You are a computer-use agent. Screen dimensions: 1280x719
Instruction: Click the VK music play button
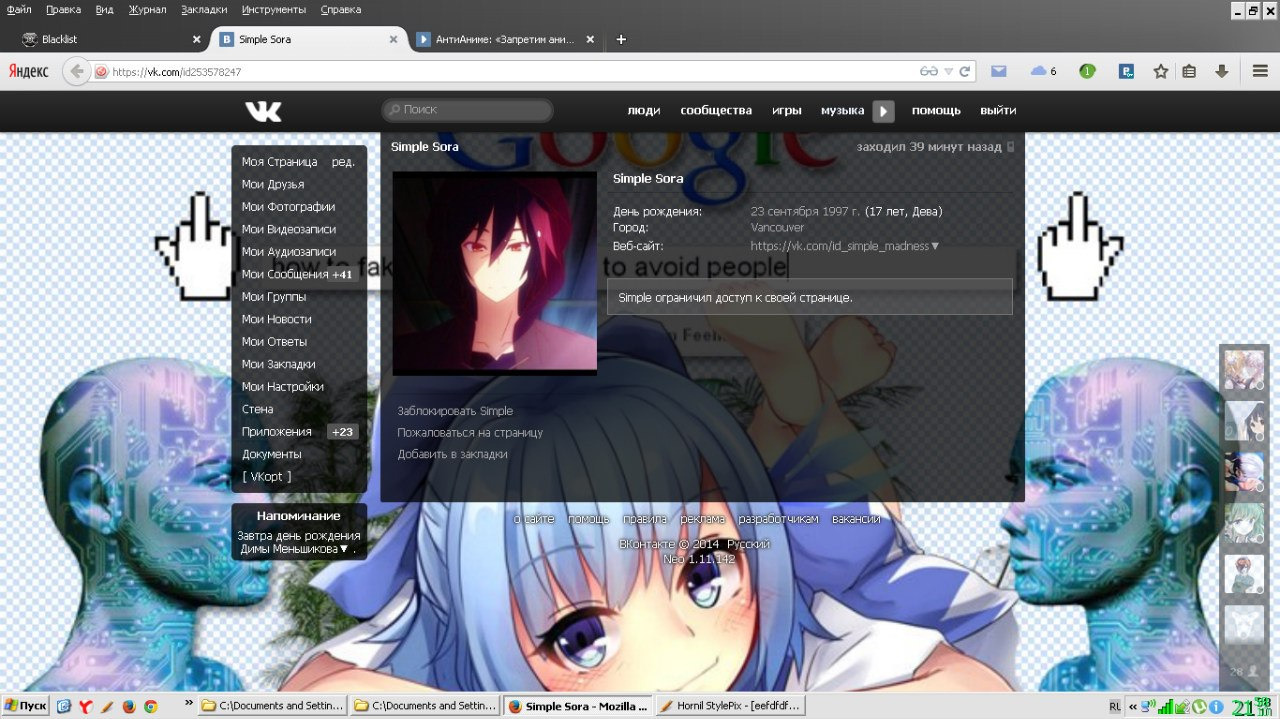tap(883, 111)
